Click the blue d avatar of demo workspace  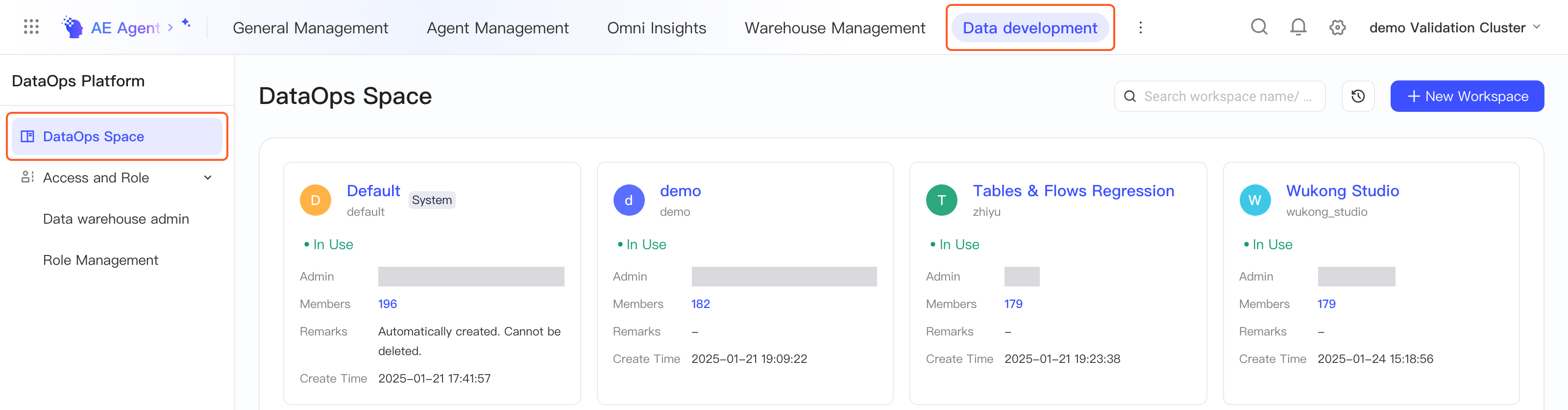tap(629, 200)
